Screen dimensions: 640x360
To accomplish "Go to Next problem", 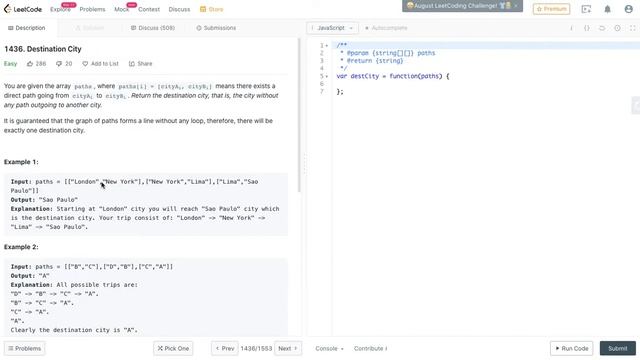I will [x=288, y=348].
